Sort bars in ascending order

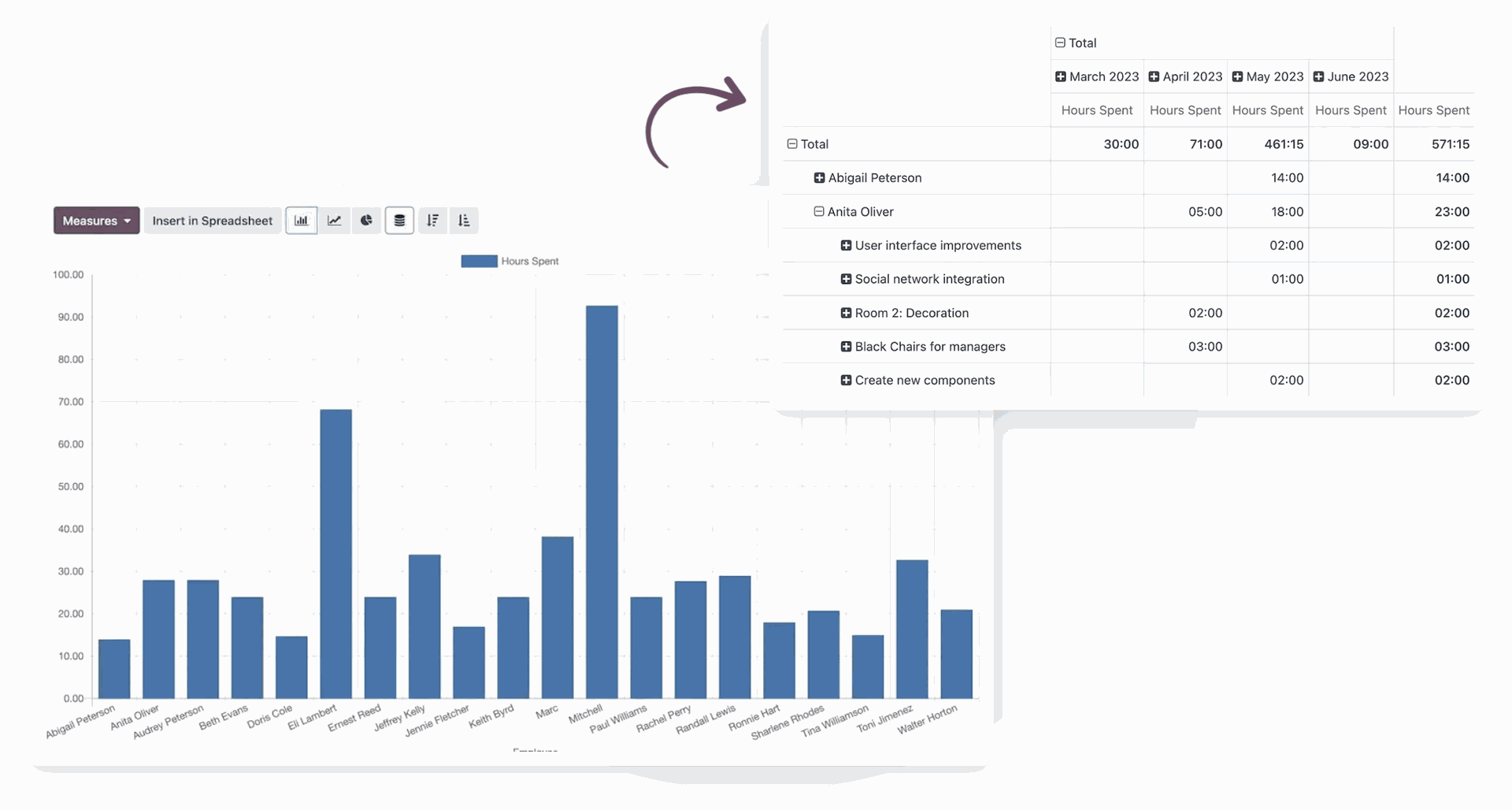pyautogui.click(x=464, y=221)
